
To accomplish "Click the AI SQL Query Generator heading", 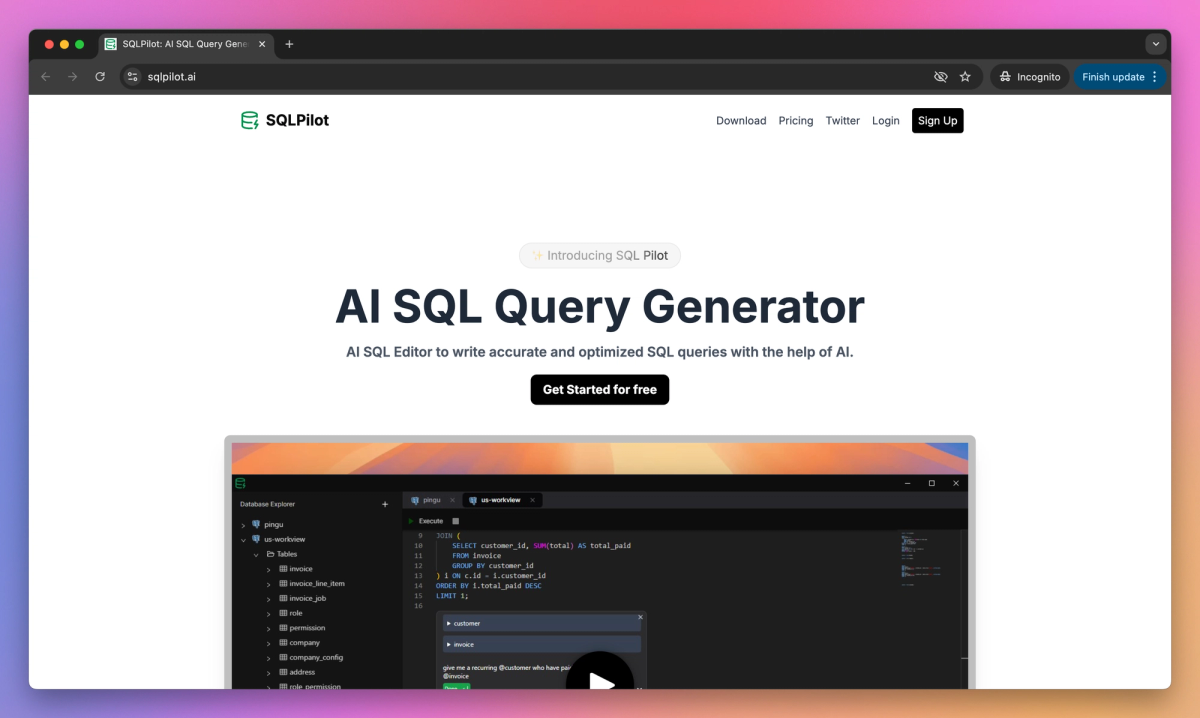I will [600, 306].
